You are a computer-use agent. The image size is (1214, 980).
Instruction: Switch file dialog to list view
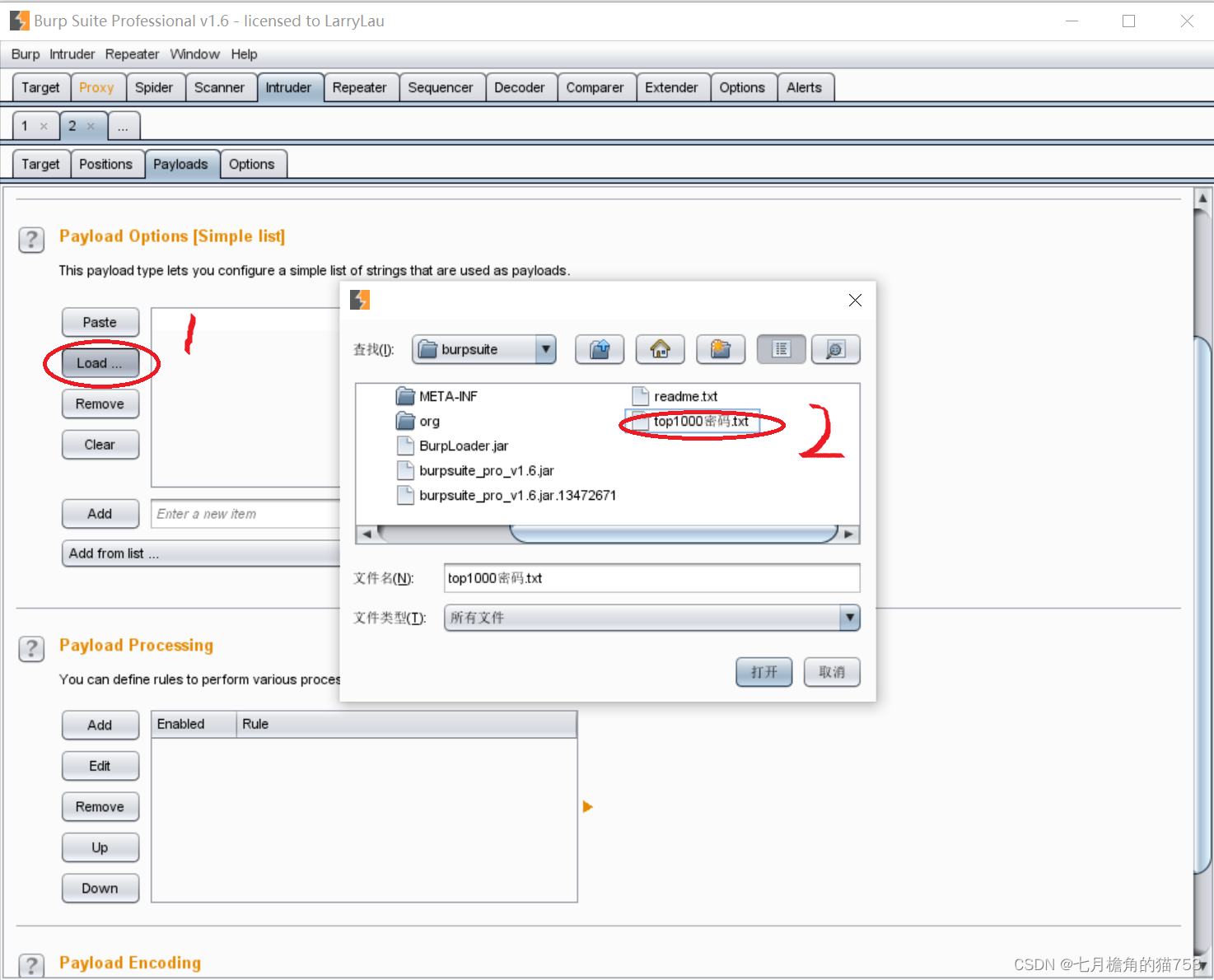(x=781, y=349)
